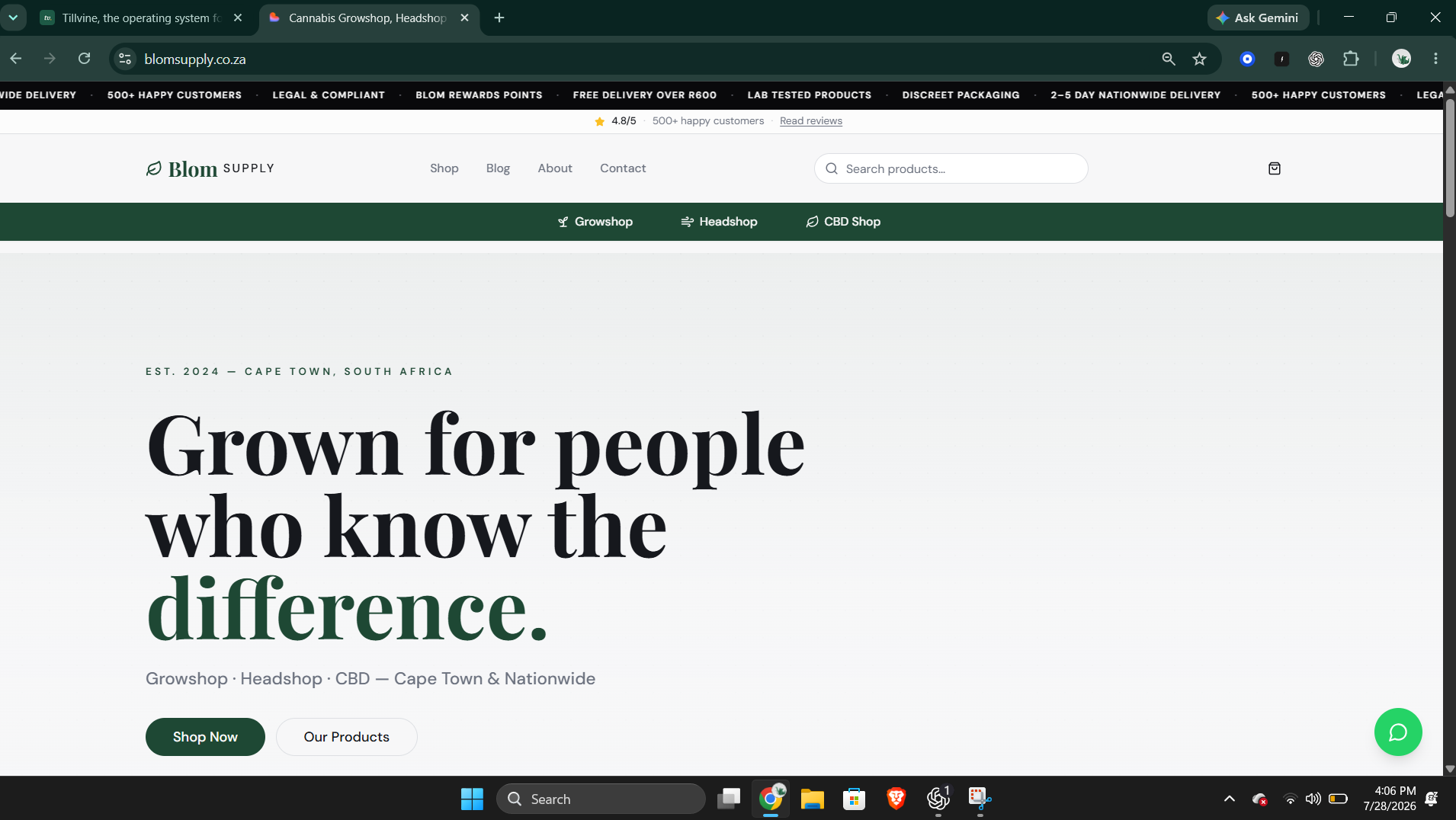The image size is (1456, 820).
Task: Open the notifications bell icon
Action: 1432,799
